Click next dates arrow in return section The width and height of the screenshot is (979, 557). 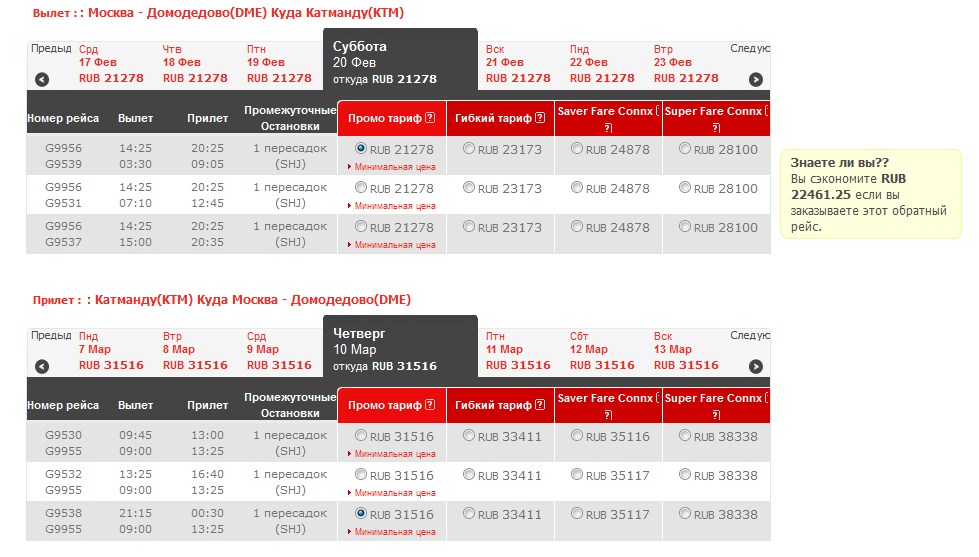click(x=756, y=367)
